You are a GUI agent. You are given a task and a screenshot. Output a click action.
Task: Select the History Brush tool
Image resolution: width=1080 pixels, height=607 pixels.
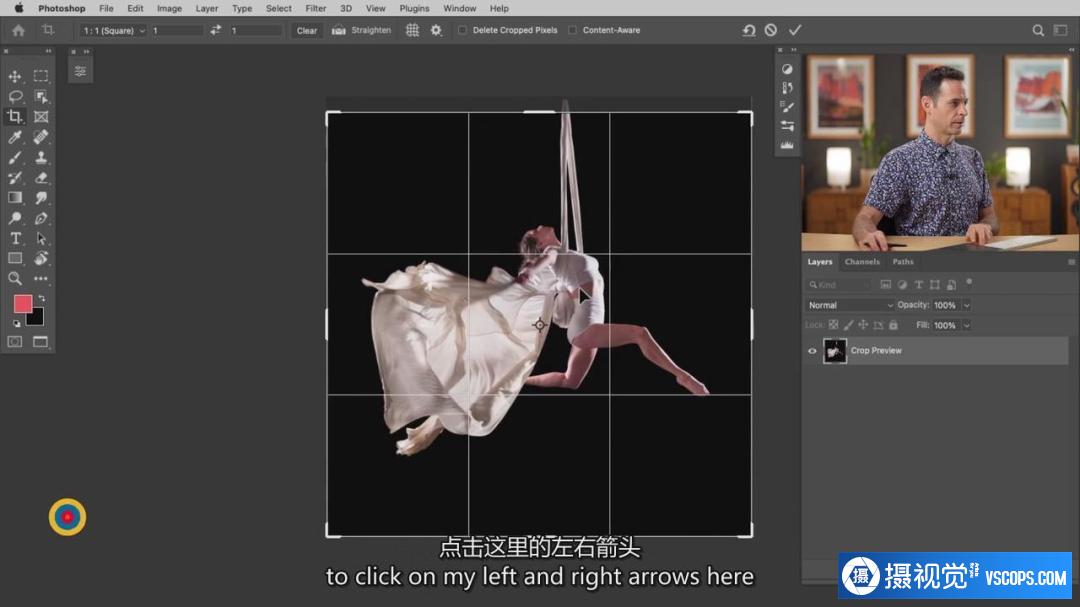tap(14, 178)
